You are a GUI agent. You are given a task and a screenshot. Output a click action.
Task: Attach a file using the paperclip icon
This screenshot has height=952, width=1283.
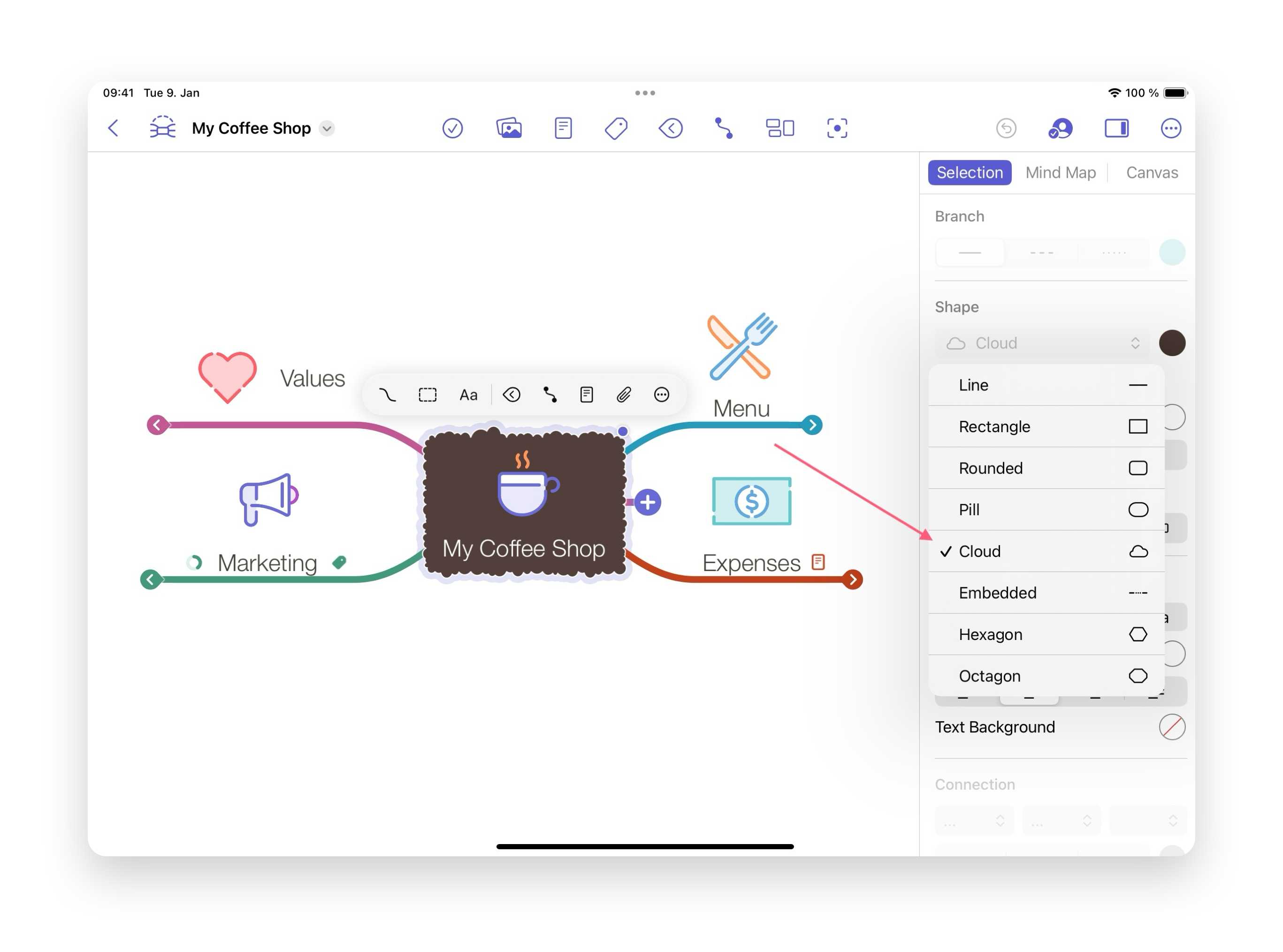623,394
